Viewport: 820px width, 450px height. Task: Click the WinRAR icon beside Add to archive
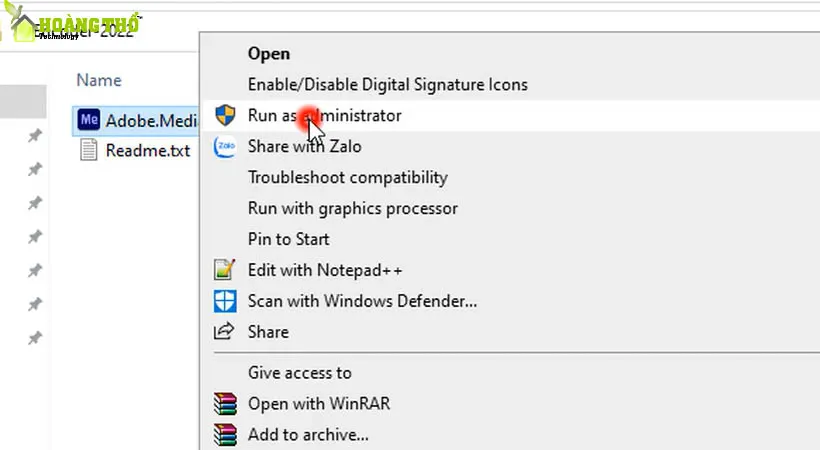tap(226, 435)
